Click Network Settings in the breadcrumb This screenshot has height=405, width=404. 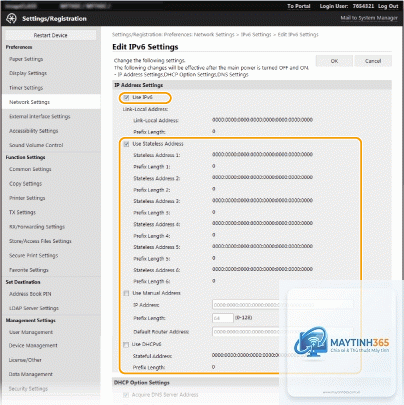coord(214,34)
